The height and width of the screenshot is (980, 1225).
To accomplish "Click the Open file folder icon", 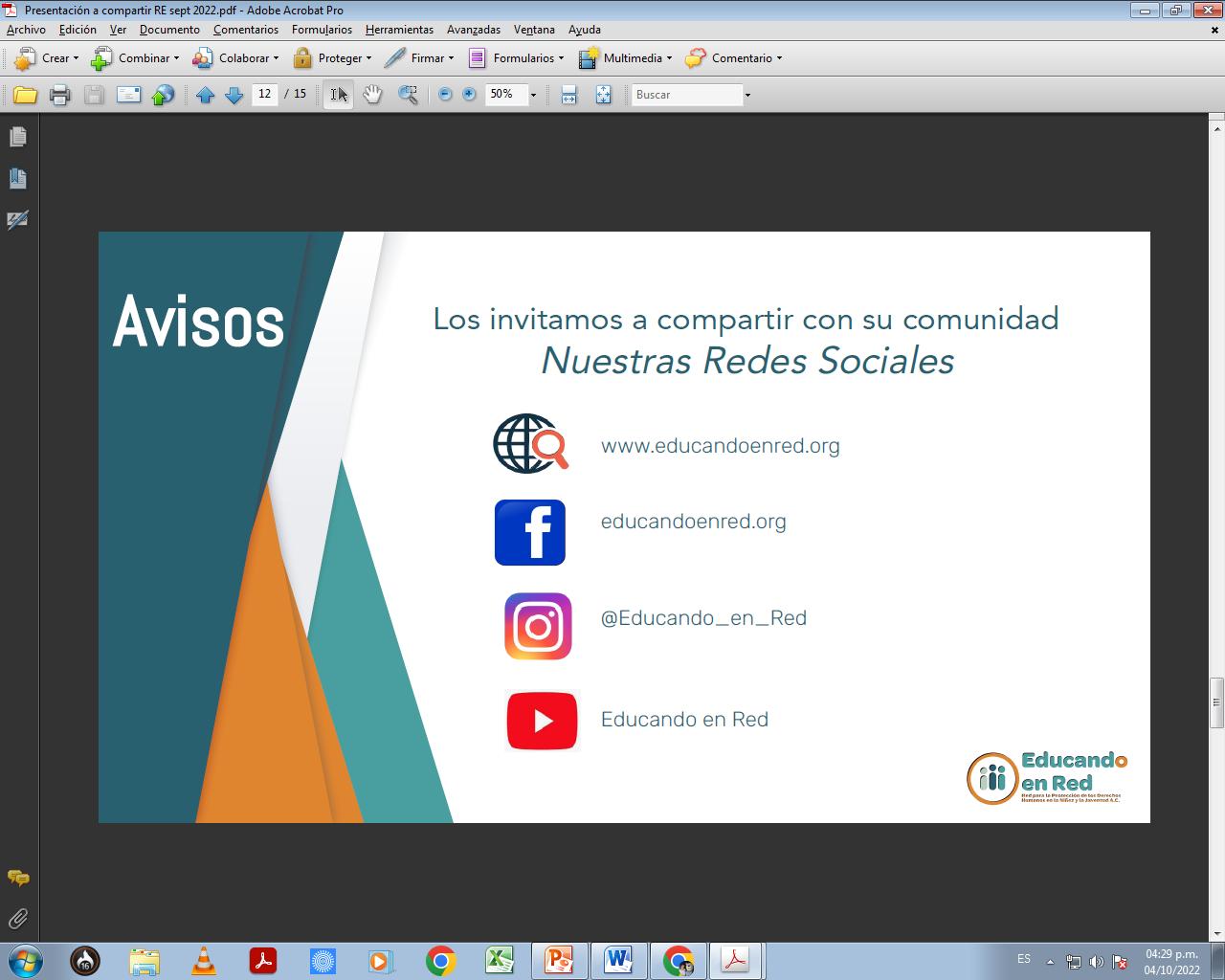I will (25, 95).
